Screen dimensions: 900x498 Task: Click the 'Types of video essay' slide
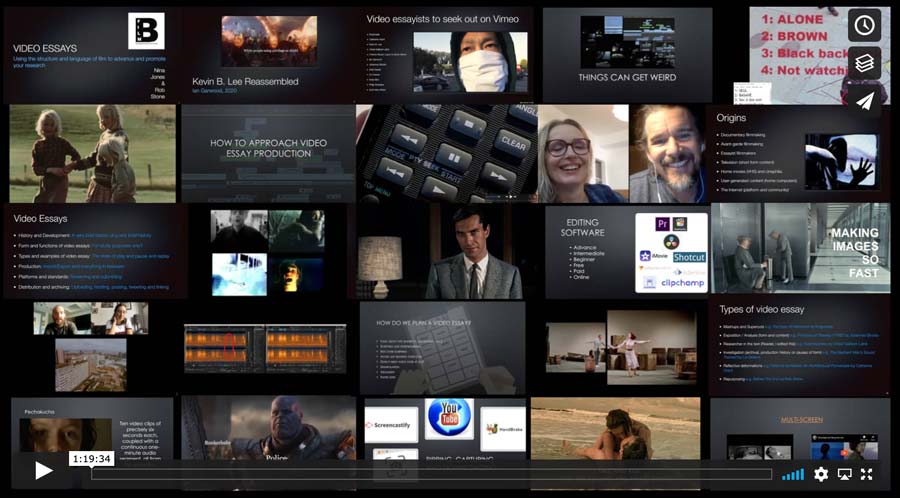click(798, 345)
